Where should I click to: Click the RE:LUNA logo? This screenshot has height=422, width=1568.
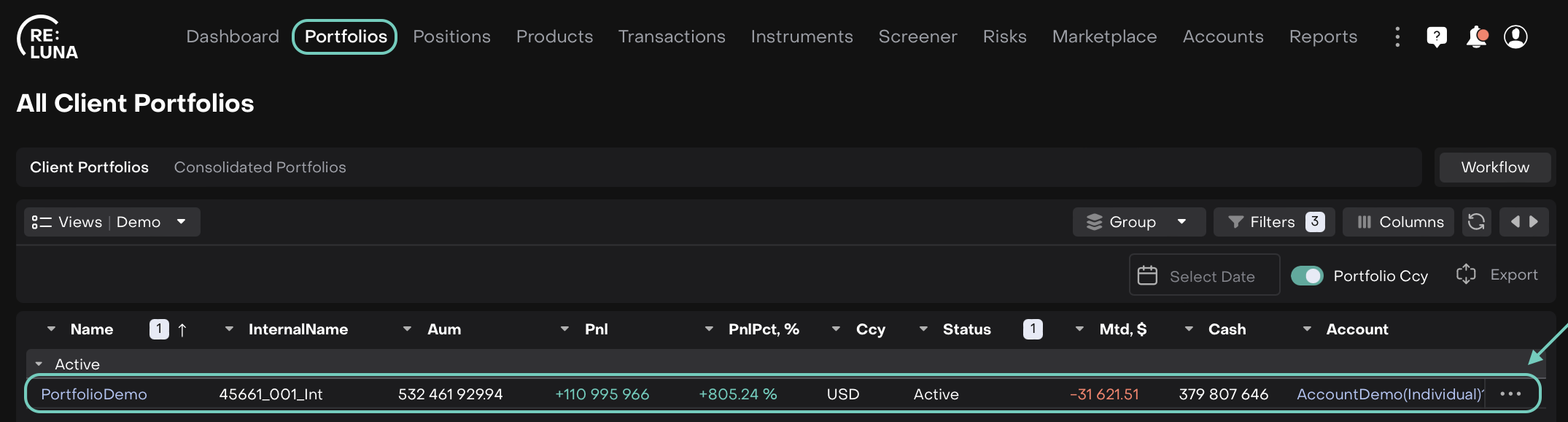47,38
